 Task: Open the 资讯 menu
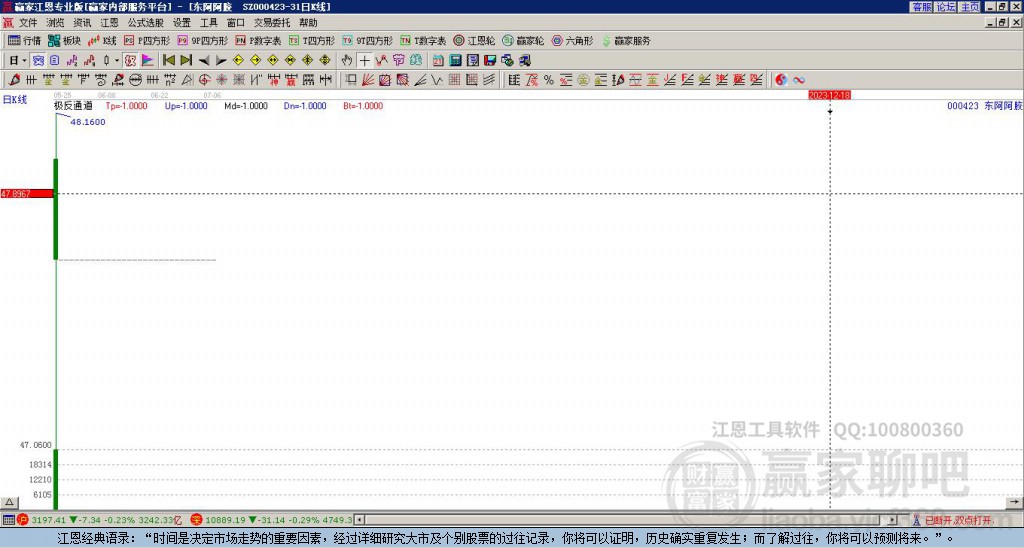pyautogui.click(x=82, y=23)
